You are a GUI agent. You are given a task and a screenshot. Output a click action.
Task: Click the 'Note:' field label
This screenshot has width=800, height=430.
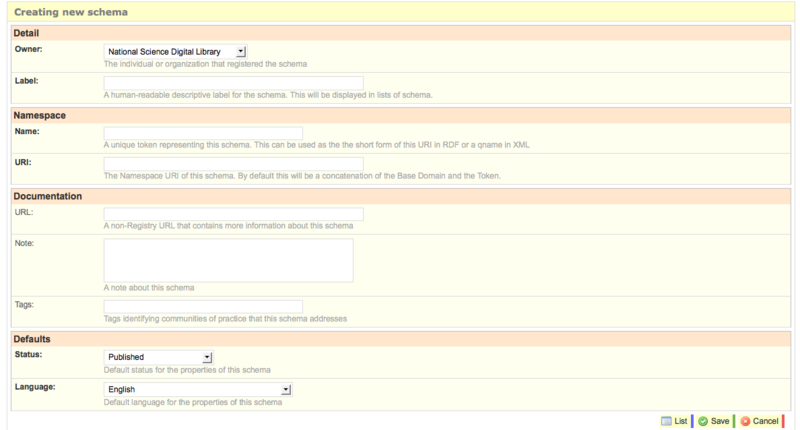tap(24, 243)
